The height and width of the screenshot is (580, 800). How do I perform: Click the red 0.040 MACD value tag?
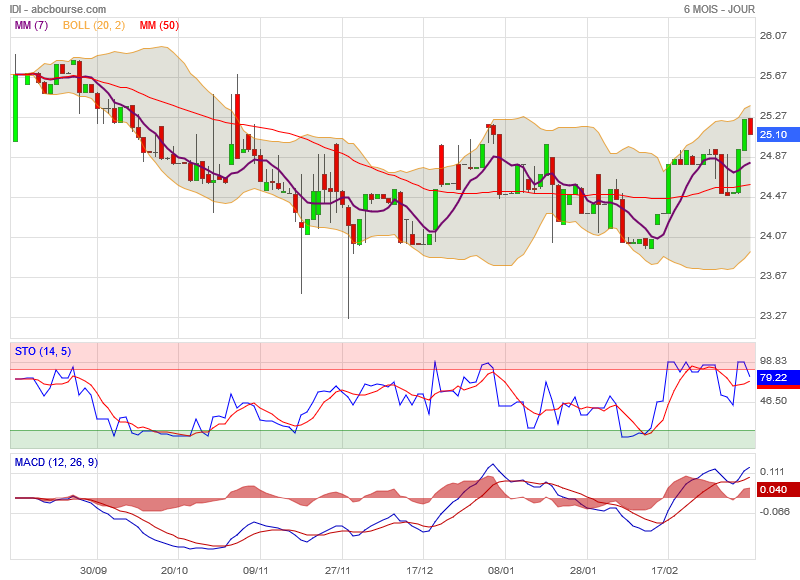pos(778,490)
